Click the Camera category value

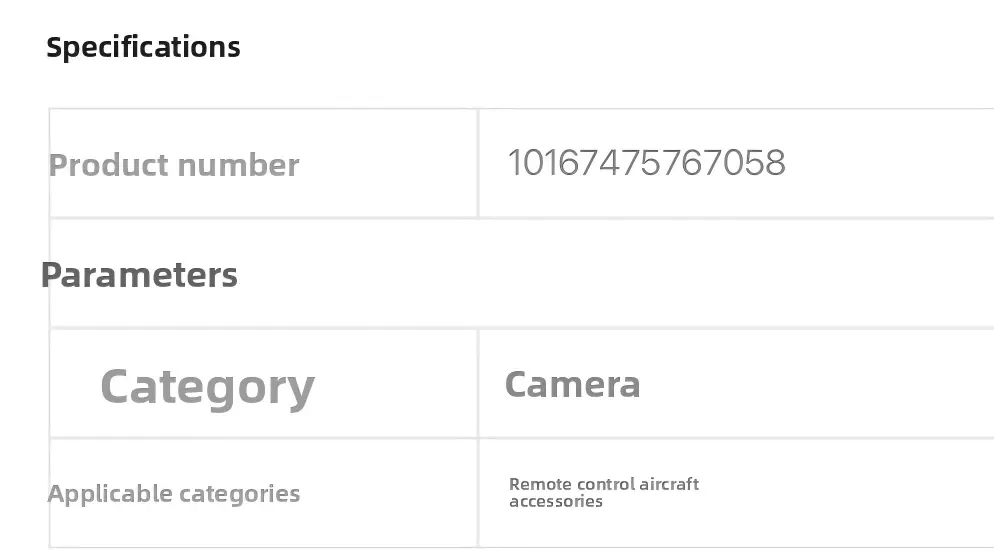click(x=572, y=384)
